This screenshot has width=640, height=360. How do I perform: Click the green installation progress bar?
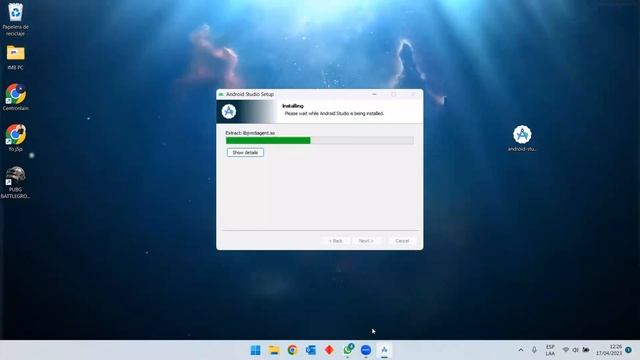click(320, 140)
